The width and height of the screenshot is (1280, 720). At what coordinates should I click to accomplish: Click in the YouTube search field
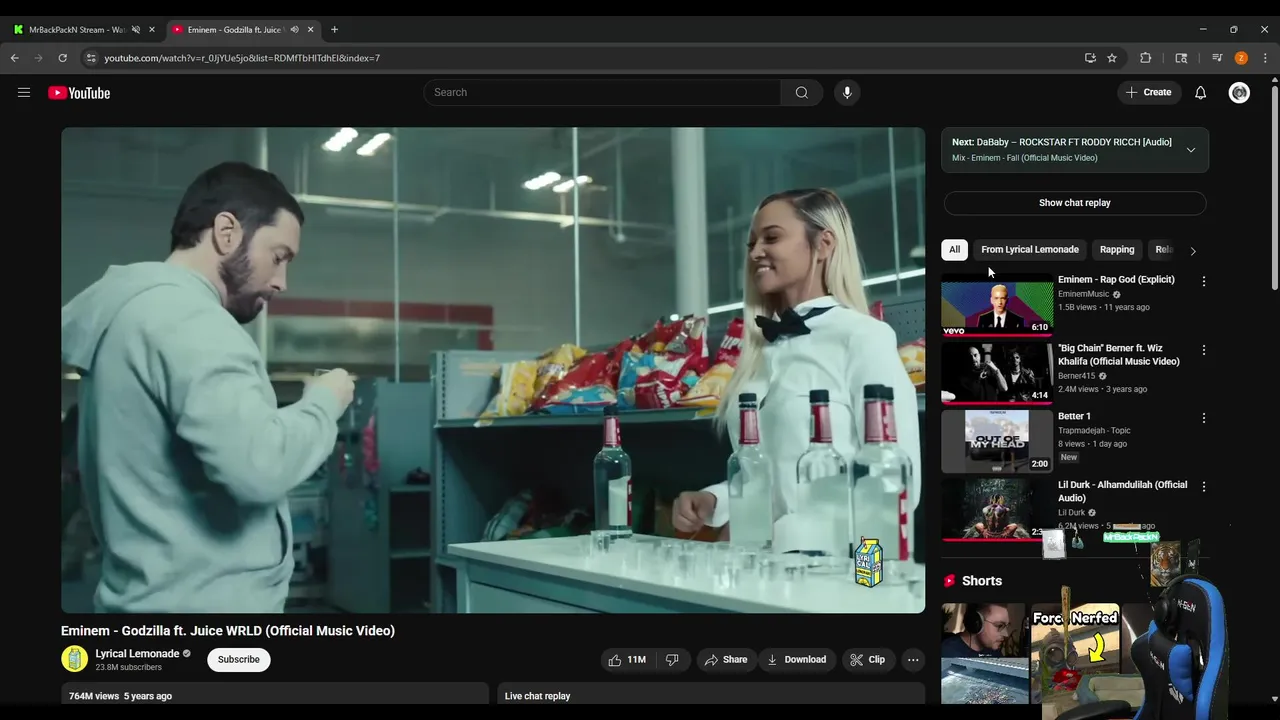602,92
